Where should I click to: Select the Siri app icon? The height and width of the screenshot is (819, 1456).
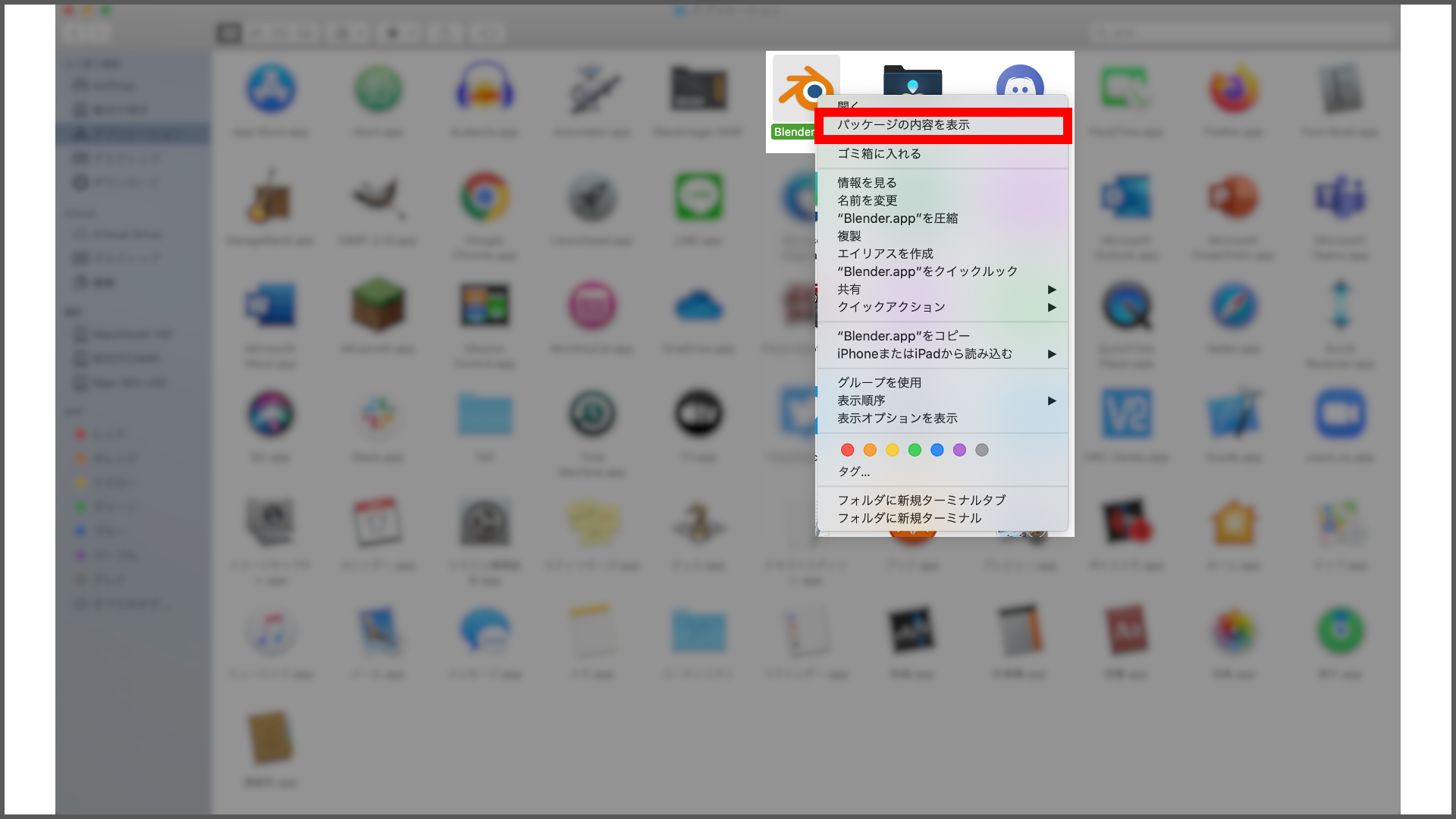(x=271, y=413)
